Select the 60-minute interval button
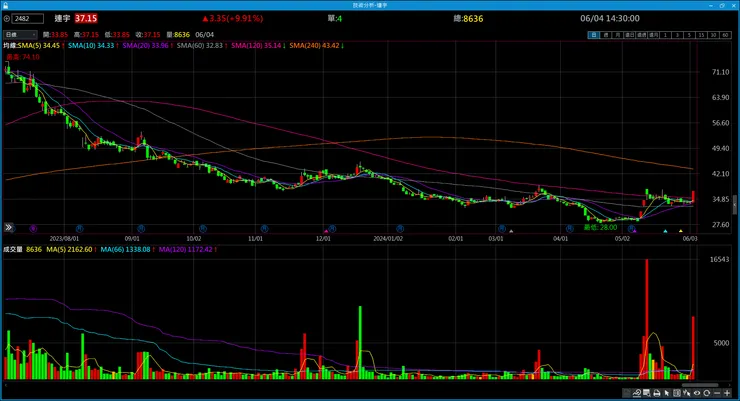The height and width of the screenshot is (401, 740). pyautogui.click(x=725, y=35)
